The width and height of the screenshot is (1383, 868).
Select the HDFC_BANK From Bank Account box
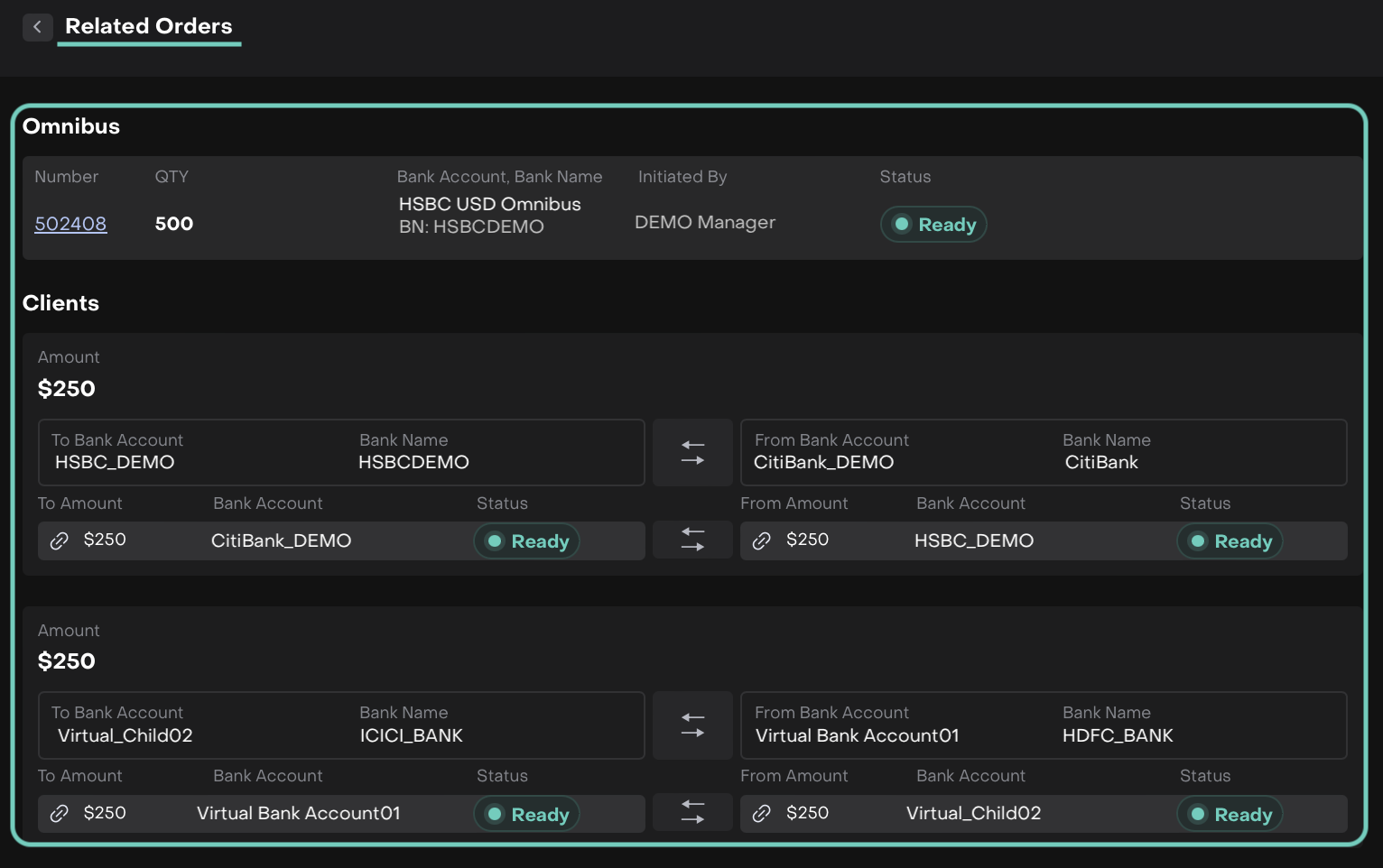pos(1044,725)
